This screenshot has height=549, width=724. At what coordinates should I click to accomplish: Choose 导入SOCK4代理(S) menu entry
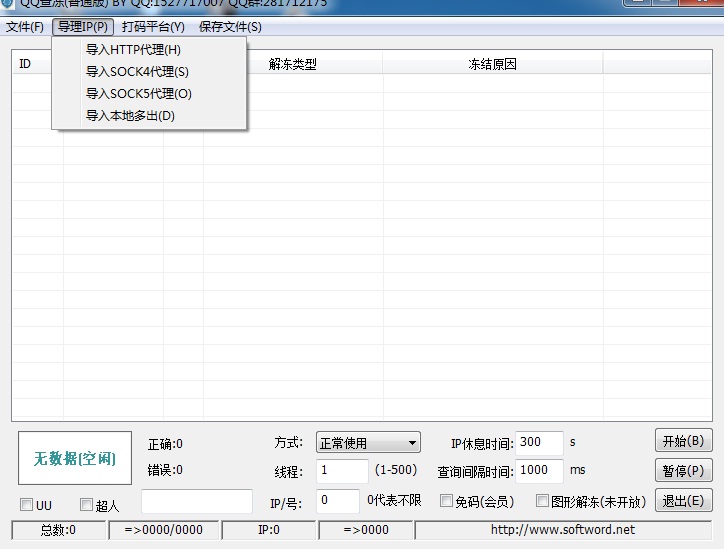coord(149,72)
